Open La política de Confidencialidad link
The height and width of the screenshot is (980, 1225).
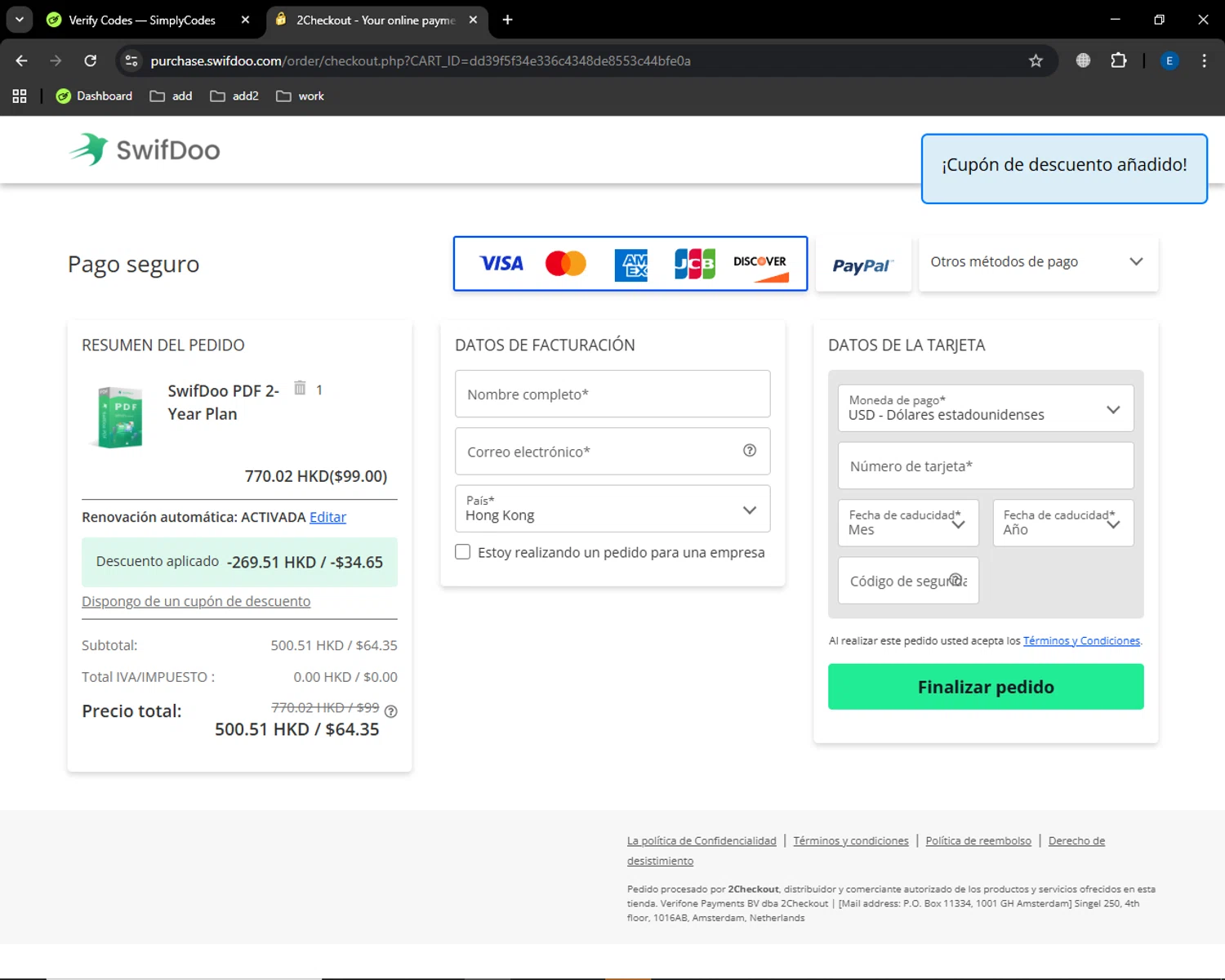coord(702,841)
